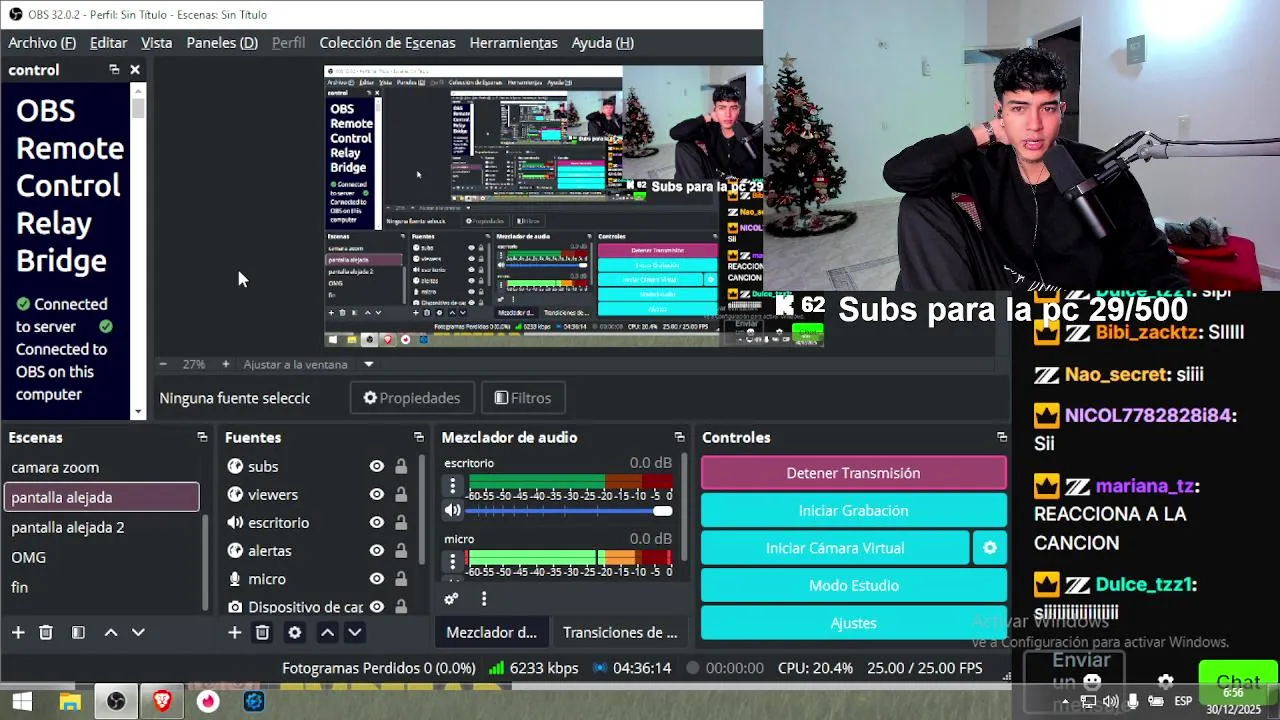Image resolution: width=1280 pixels, height=720 pixels.
Task: Move source up in Fuentes toolbar
Action: click(327, 632)
